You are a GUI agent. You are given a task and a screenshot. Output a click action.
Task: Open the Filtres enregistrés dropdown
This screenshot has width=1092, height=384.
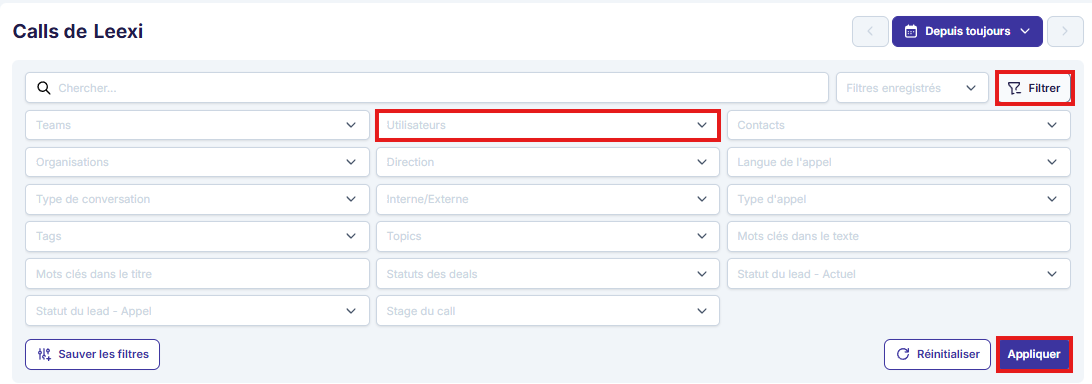[x=912, y=89]
